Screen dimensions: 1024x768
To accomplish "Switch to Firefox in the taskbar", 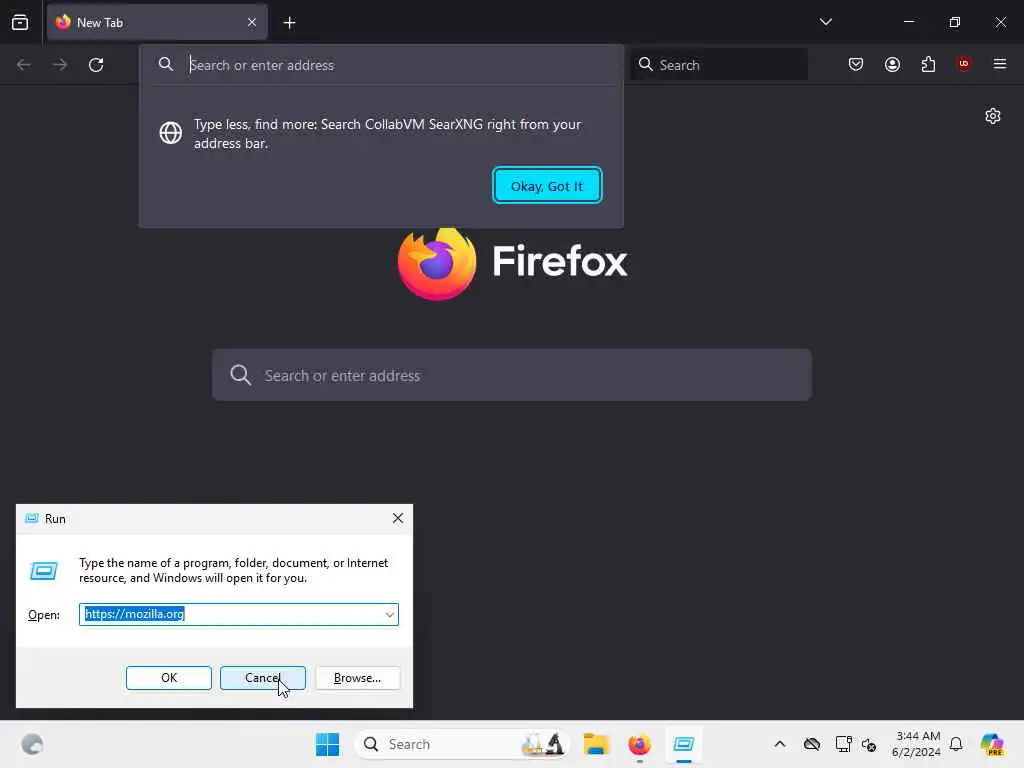I will pyautogui.click(x=639, y=744).
